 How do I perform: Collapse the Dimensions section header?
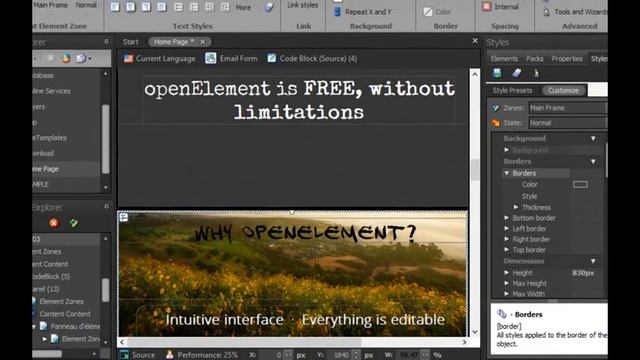[x=593, y=261]
